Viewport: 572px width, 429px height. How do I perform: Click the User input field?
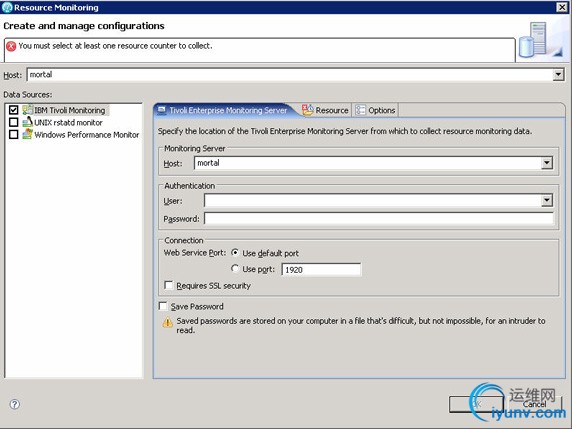373,200
